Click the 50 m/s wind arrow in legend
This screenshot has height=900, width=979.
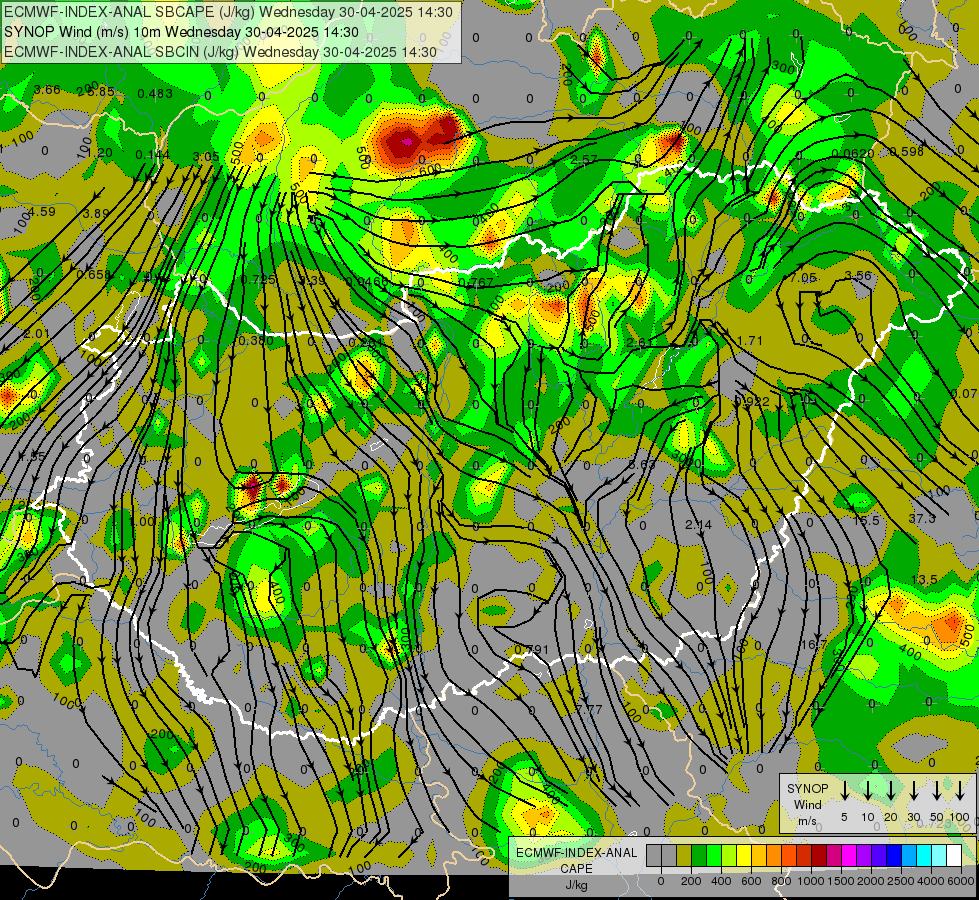pyautogui.click(x=937, y=791)
